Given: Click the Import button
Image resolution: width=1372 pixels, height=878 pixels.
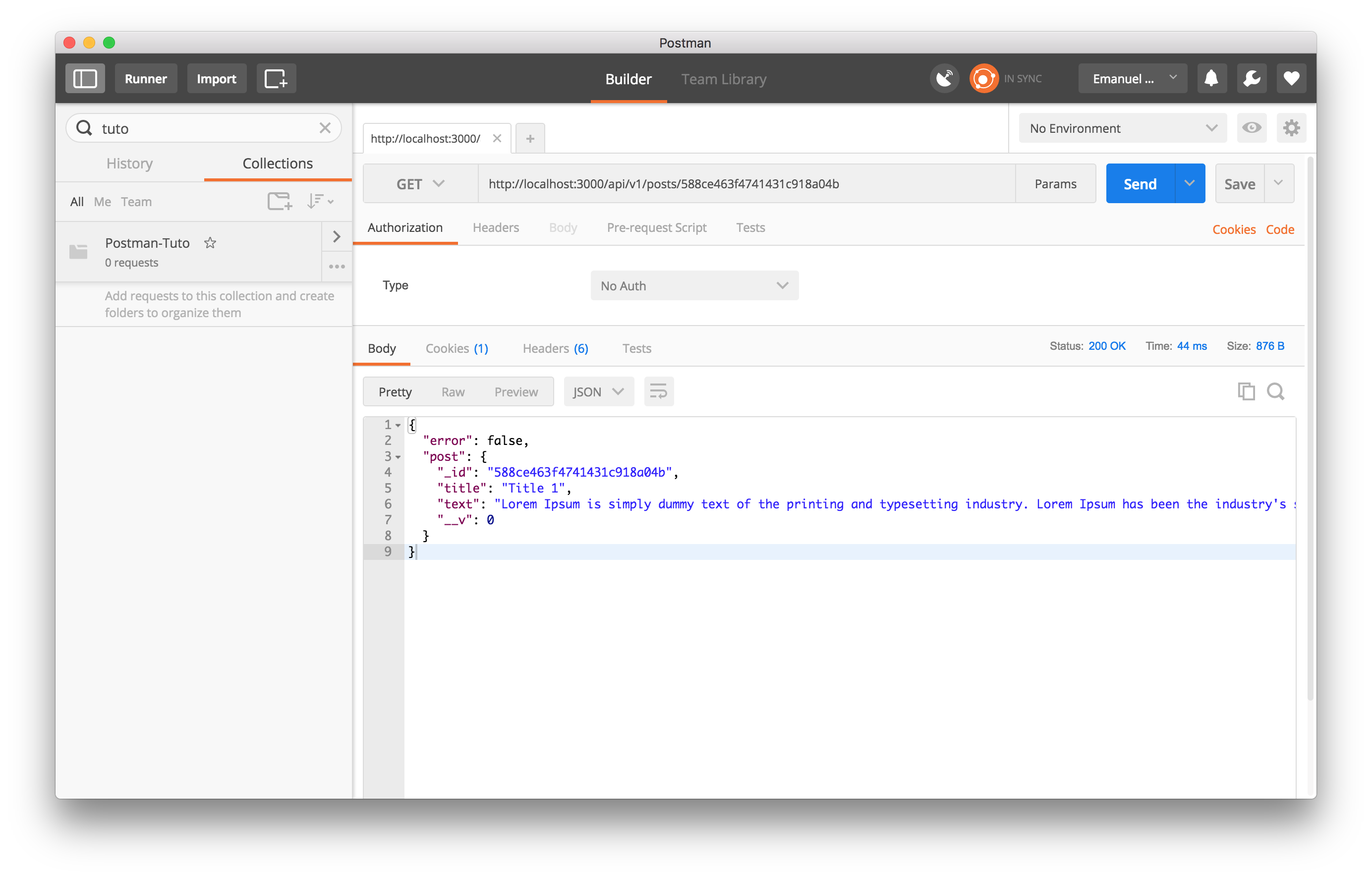Looking at the screenshot, I should point(216,79).
